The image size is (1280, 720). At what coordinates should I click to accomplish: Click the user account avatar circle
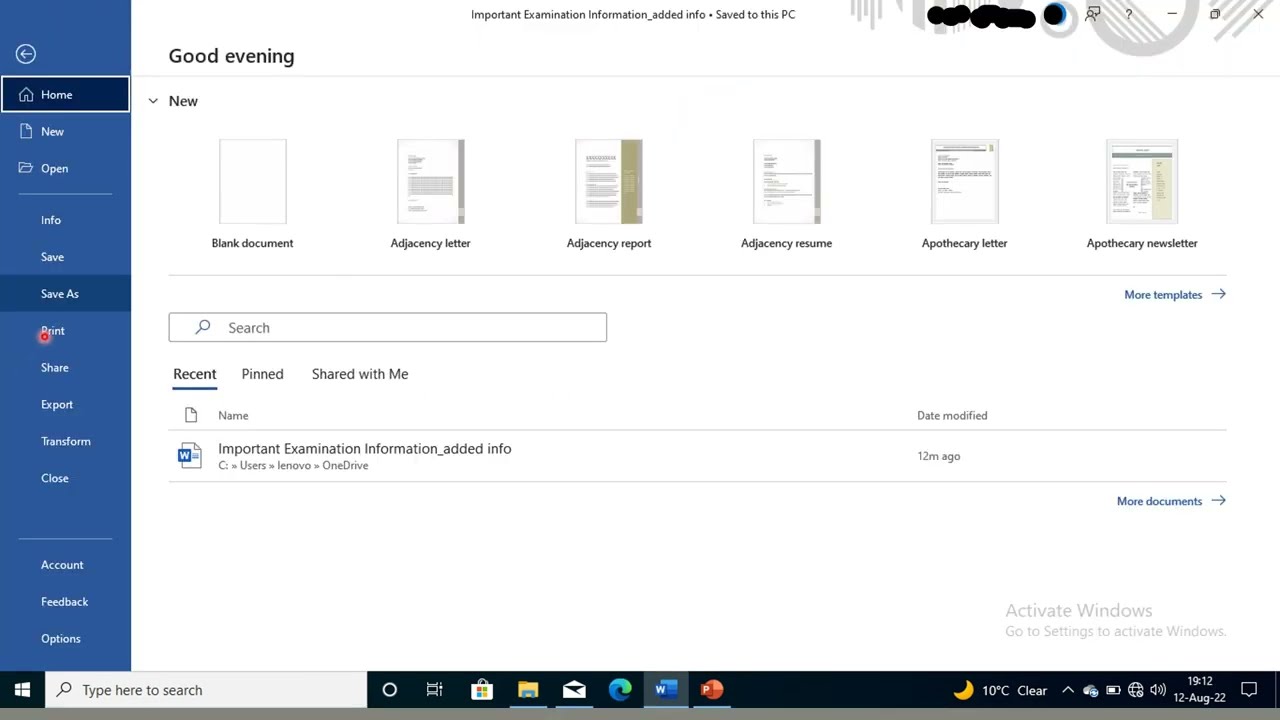1054,15
